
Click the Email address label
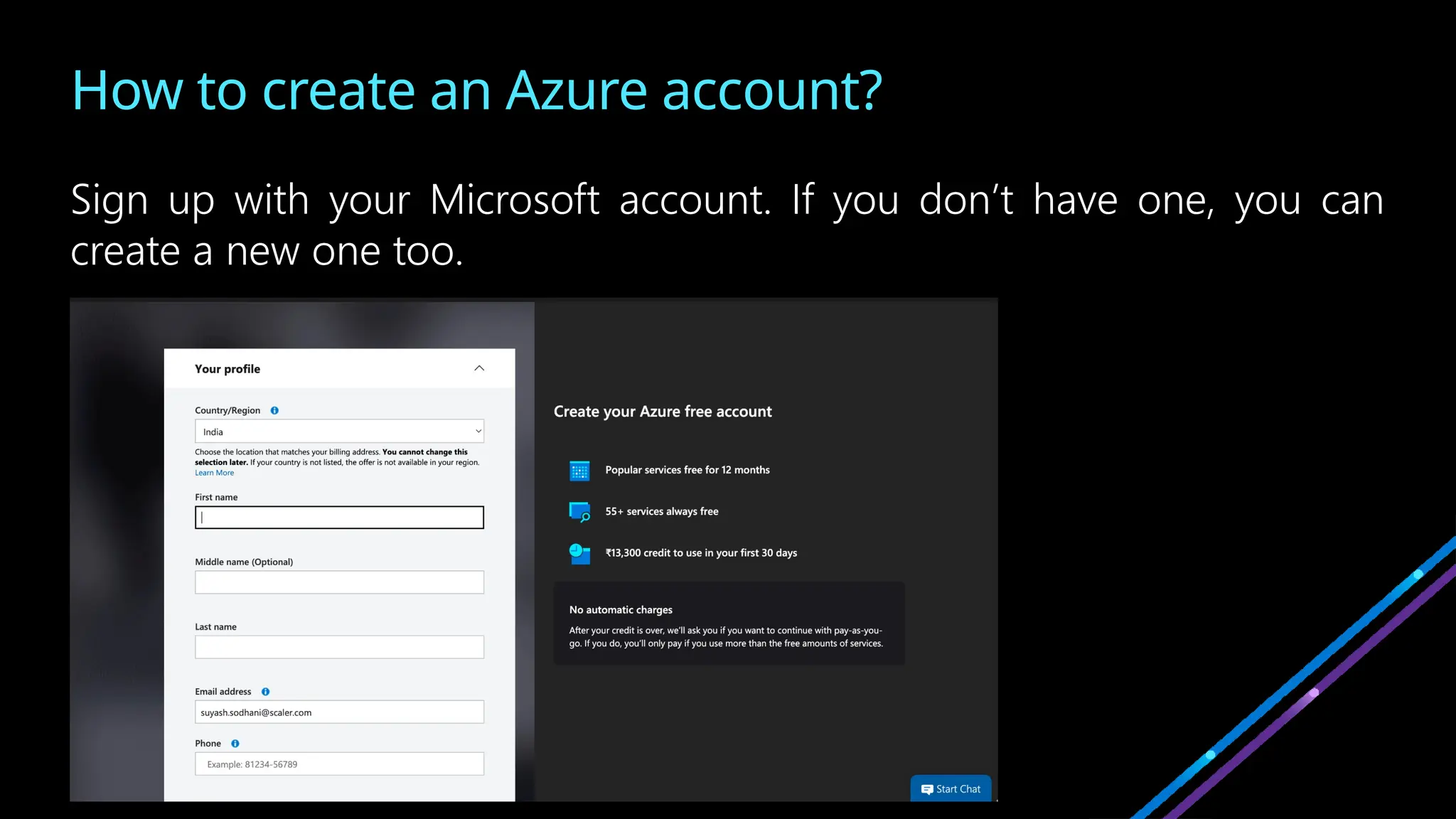tap(223, 692)
